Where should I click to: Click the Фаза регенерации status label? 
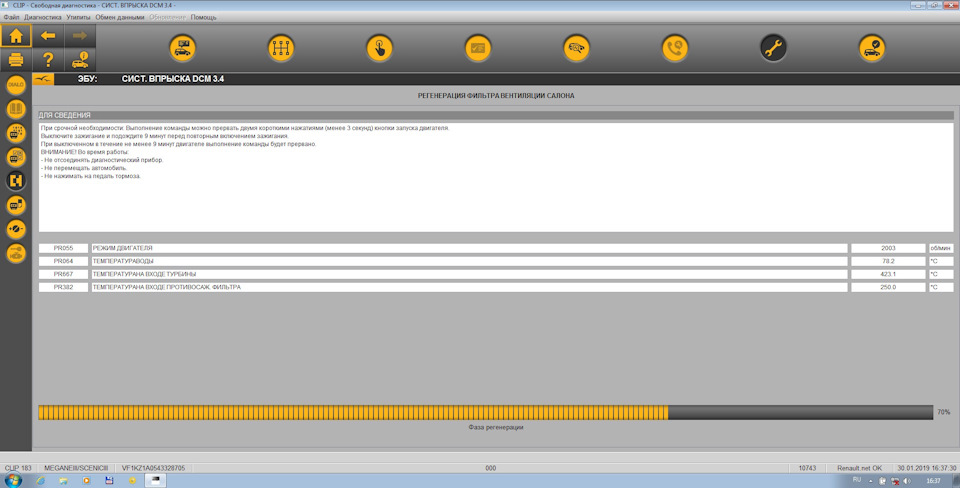click(x=496, y=427)
